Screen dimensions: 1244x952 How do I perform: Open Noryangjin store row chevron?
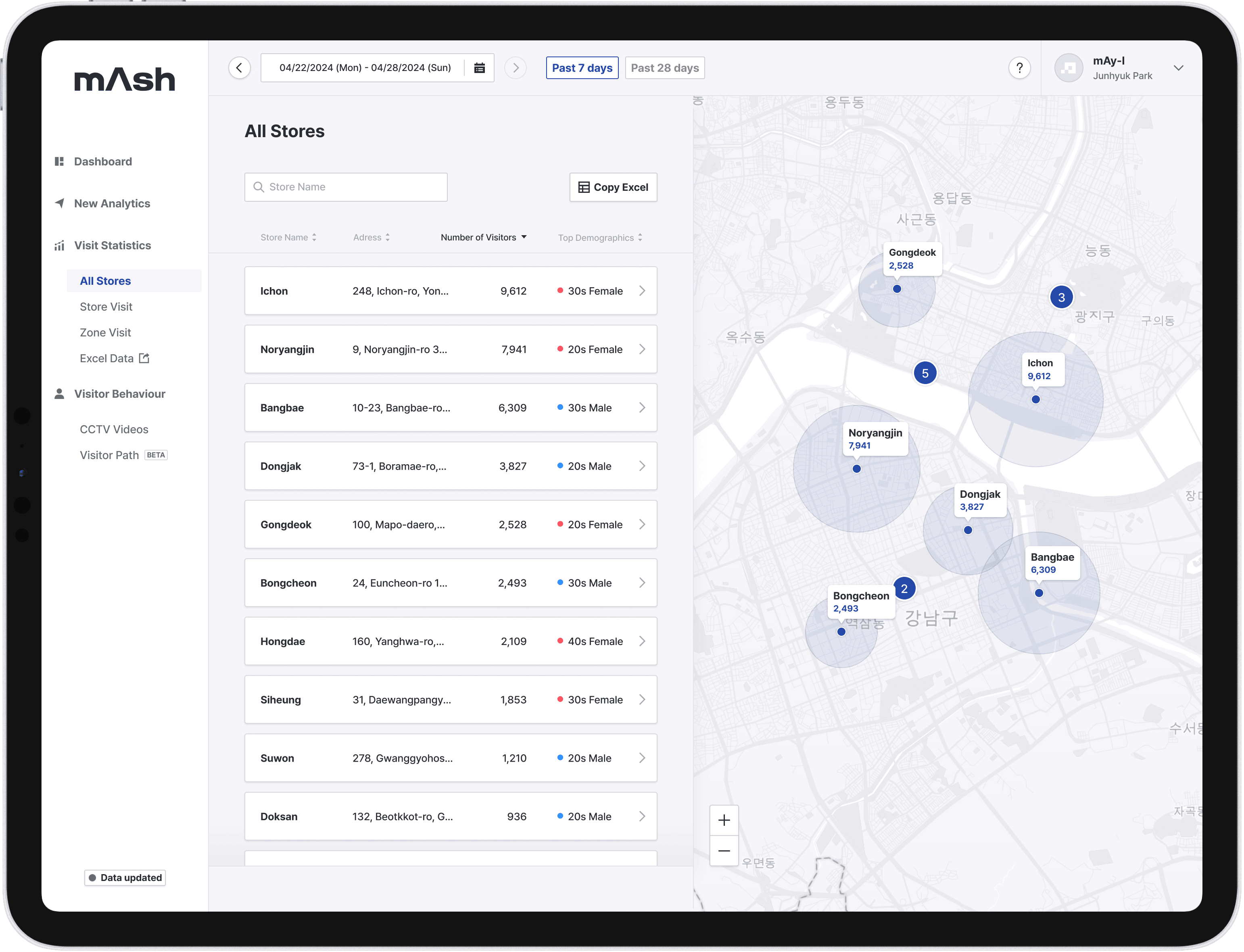pyautogui.click(x=643, y=349)
